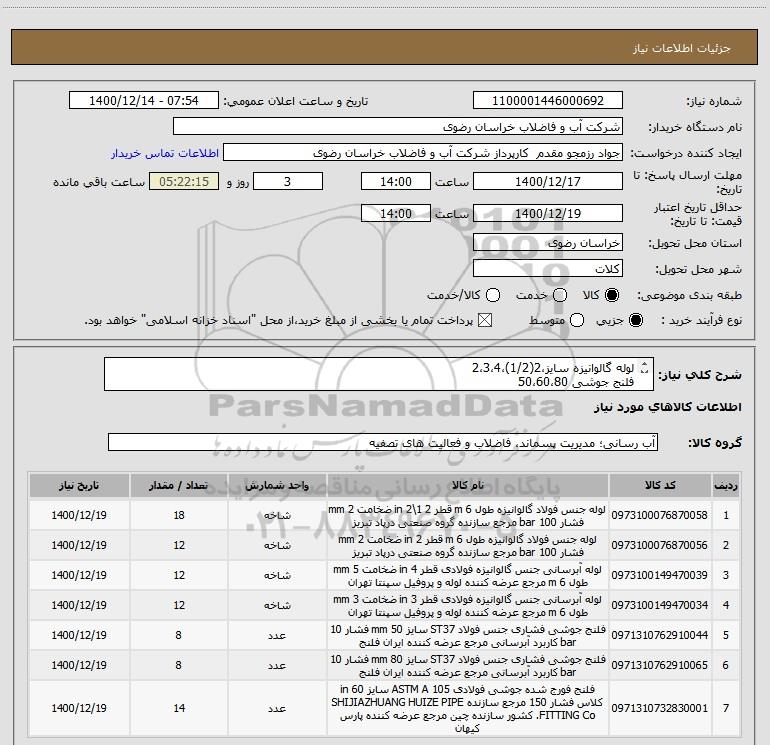Viewport: 770px width, 745px height.
Task: Open the buyer contact information link
Action: [x=165, y=153]
